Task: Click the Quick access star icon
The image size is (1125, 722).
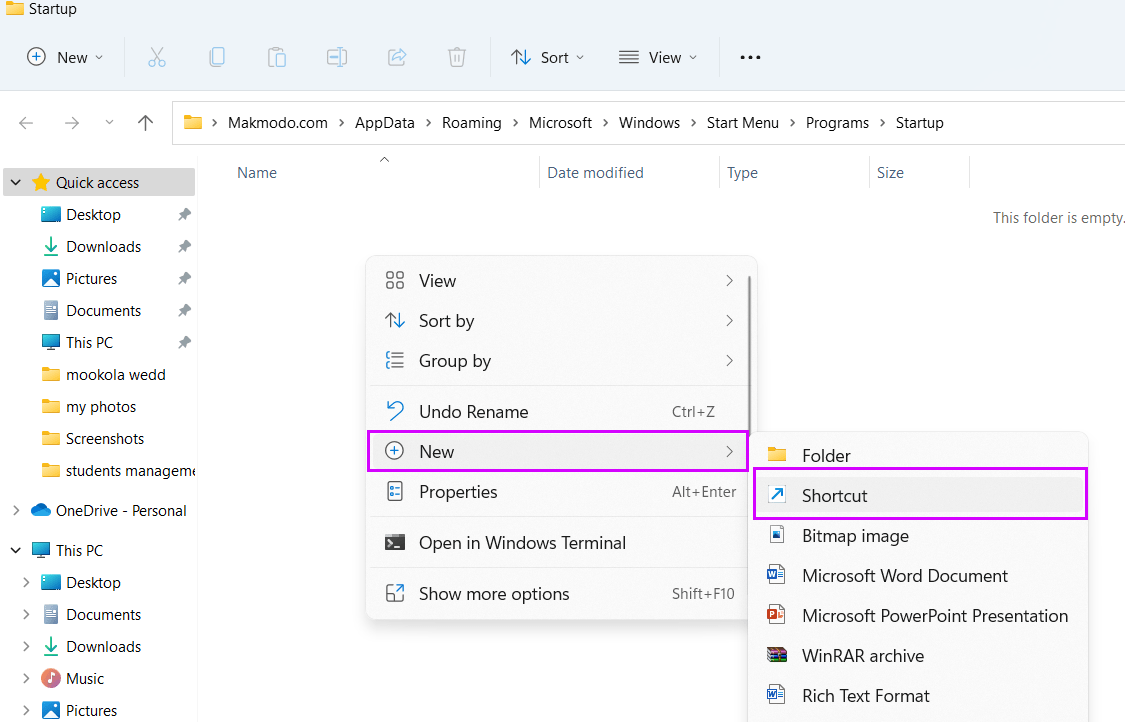Action: pos(41,182)
